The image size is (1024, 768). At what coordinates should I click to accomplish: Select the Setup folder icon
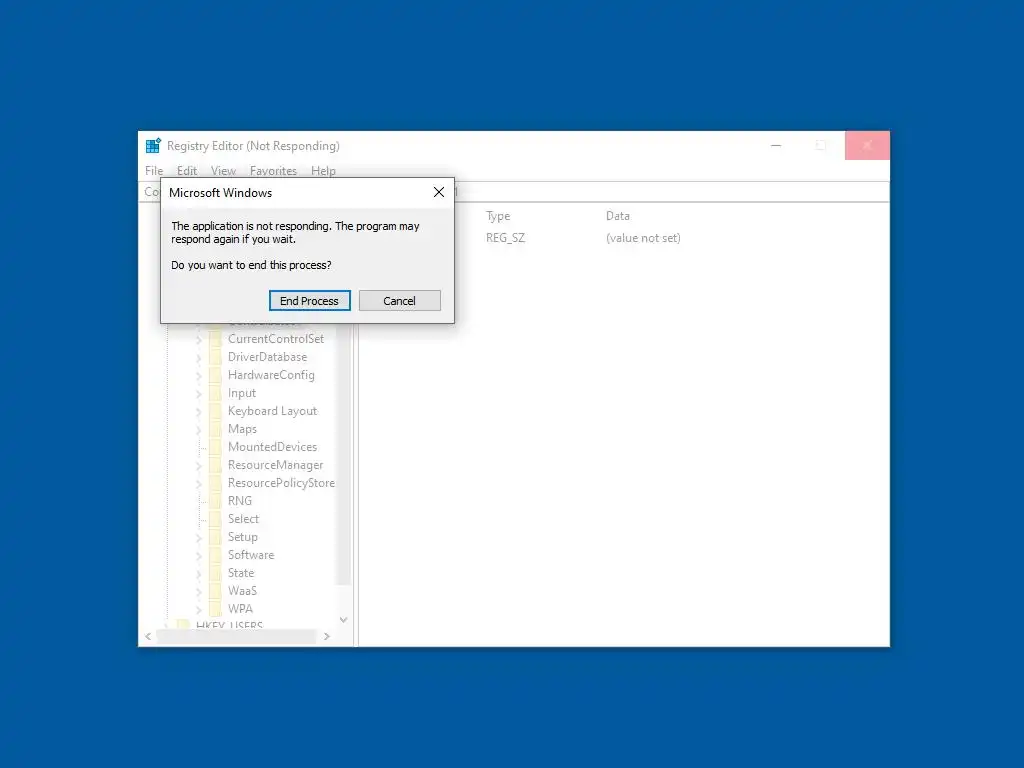click(x=215, y=537)
